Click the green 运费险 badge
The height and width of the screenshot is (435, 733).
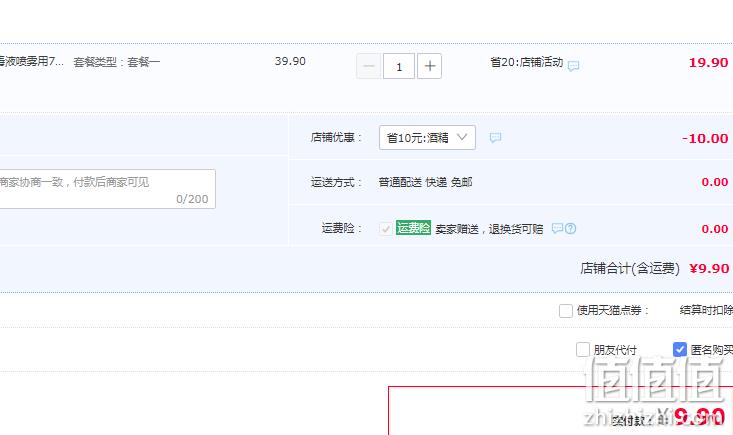413,228
